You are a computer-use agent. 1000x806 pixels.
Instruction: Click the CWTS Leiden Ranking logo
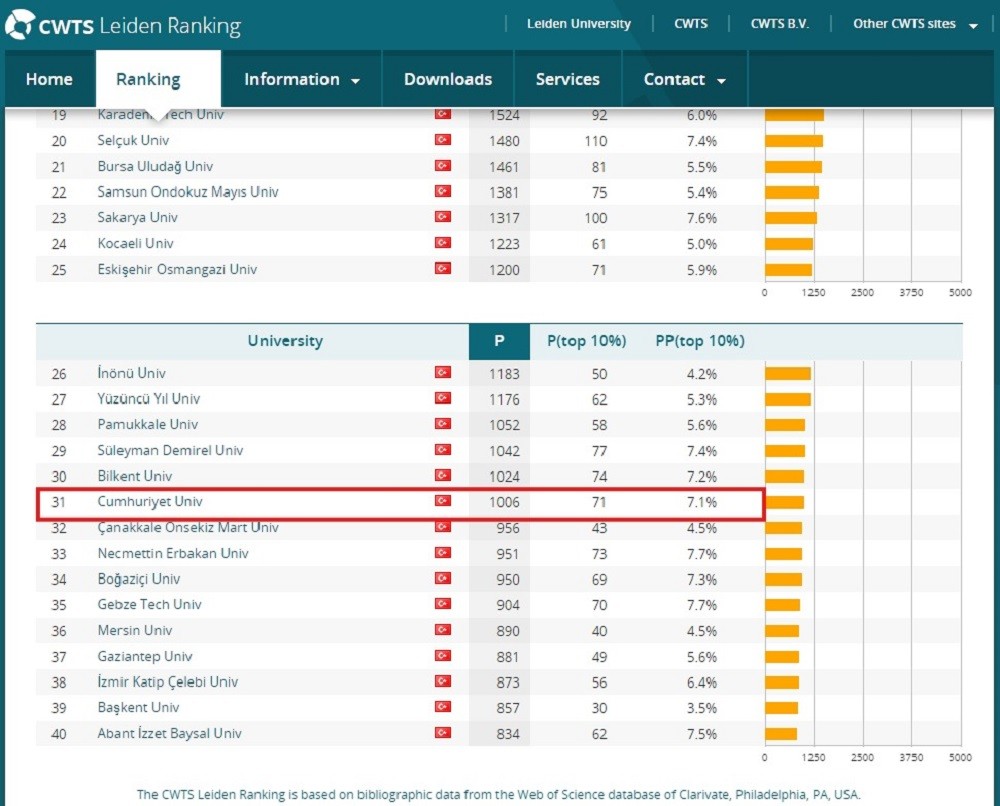click(124, 25)
